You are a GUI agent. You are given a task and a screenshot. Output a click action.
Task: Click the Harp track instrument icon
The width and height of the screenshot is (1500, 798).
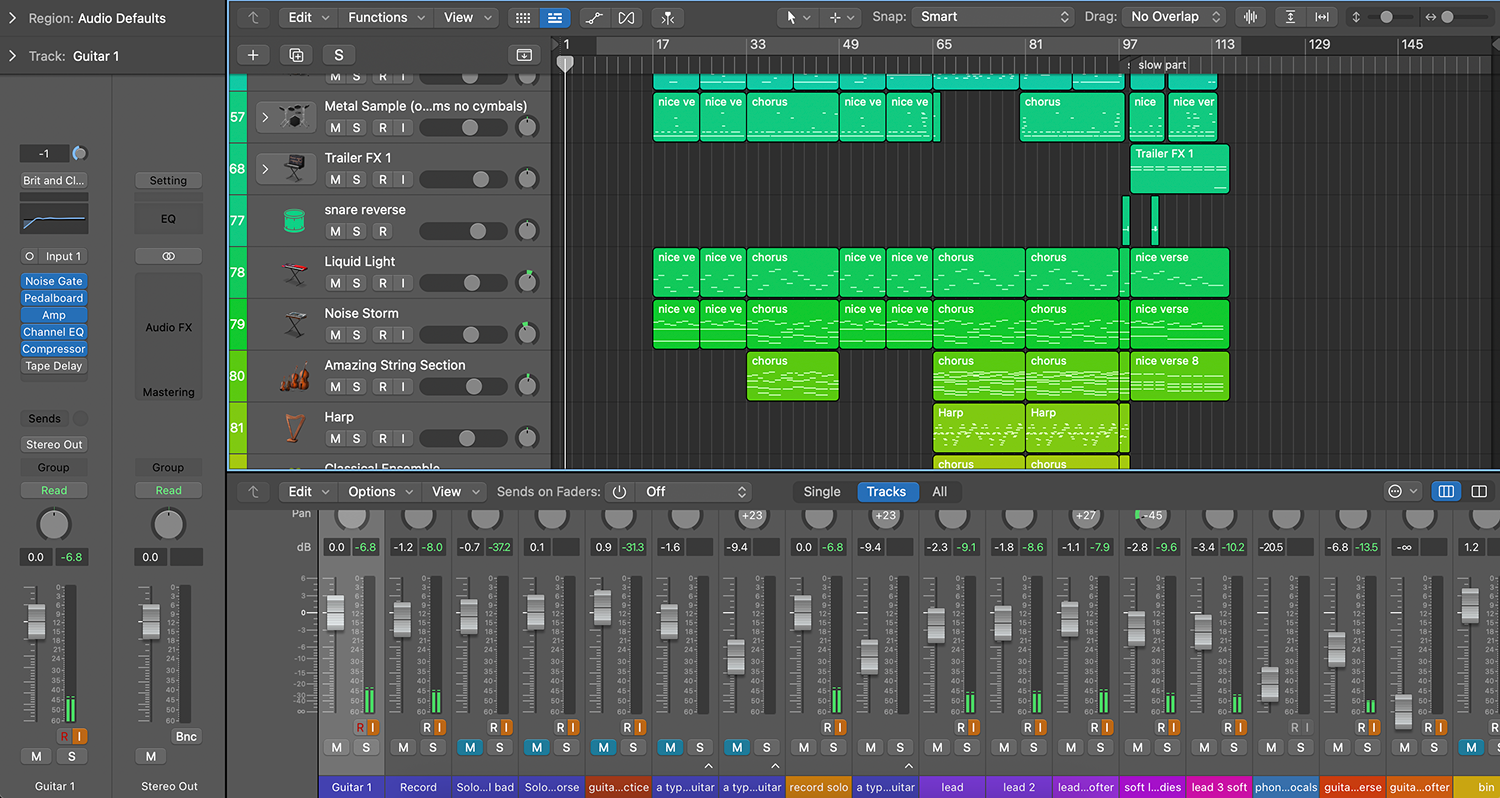coord(293,429)
